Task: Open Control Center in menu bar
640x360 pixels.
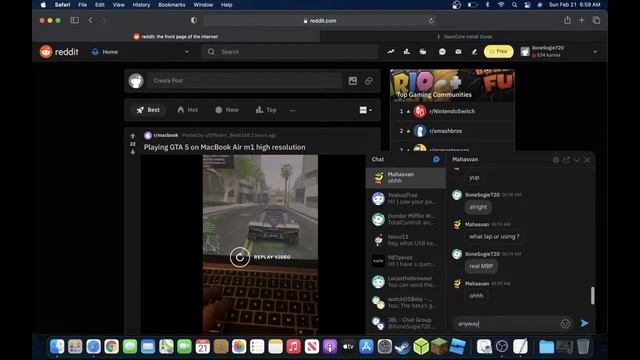Action: 527,5
